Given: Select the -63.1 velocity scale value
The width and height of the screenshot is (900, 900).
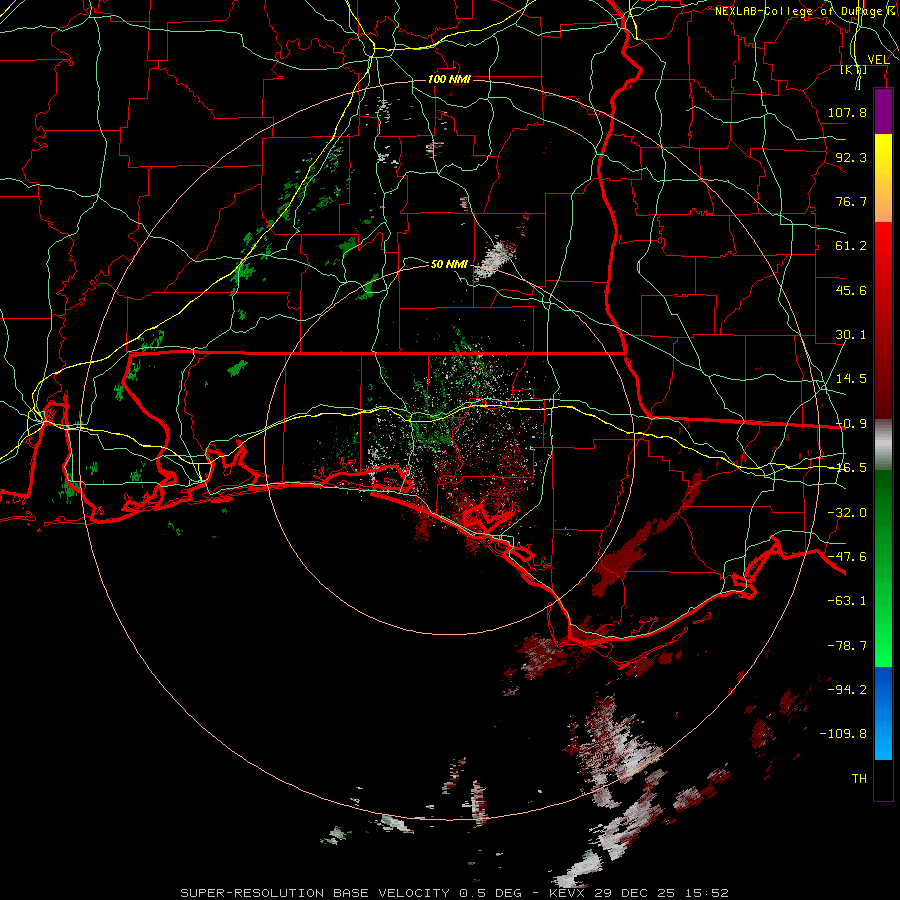Looking at the screenshot, I should coord(847,601).
